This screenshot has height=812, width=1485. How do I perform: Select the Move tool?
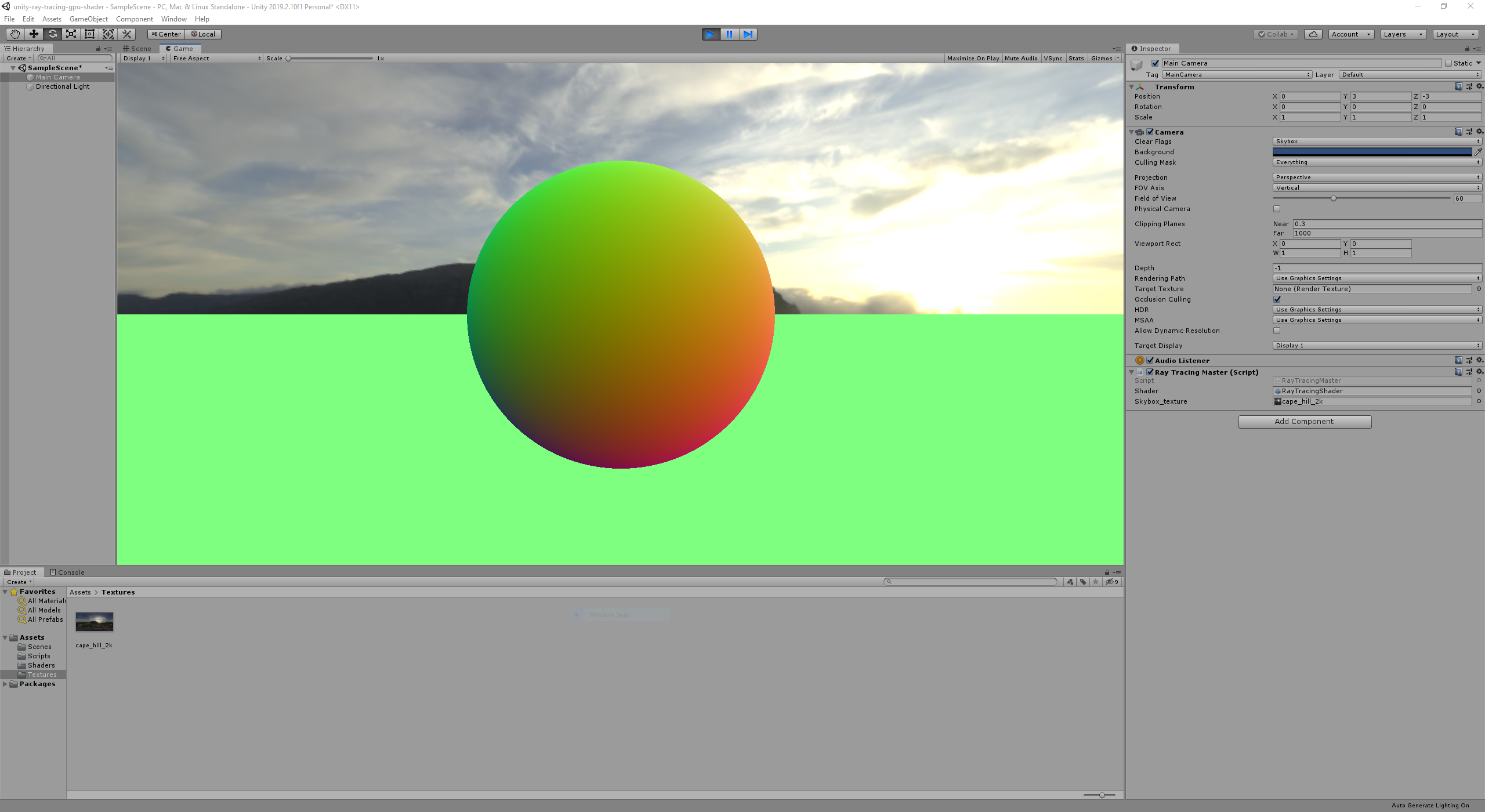coord(34,34)
